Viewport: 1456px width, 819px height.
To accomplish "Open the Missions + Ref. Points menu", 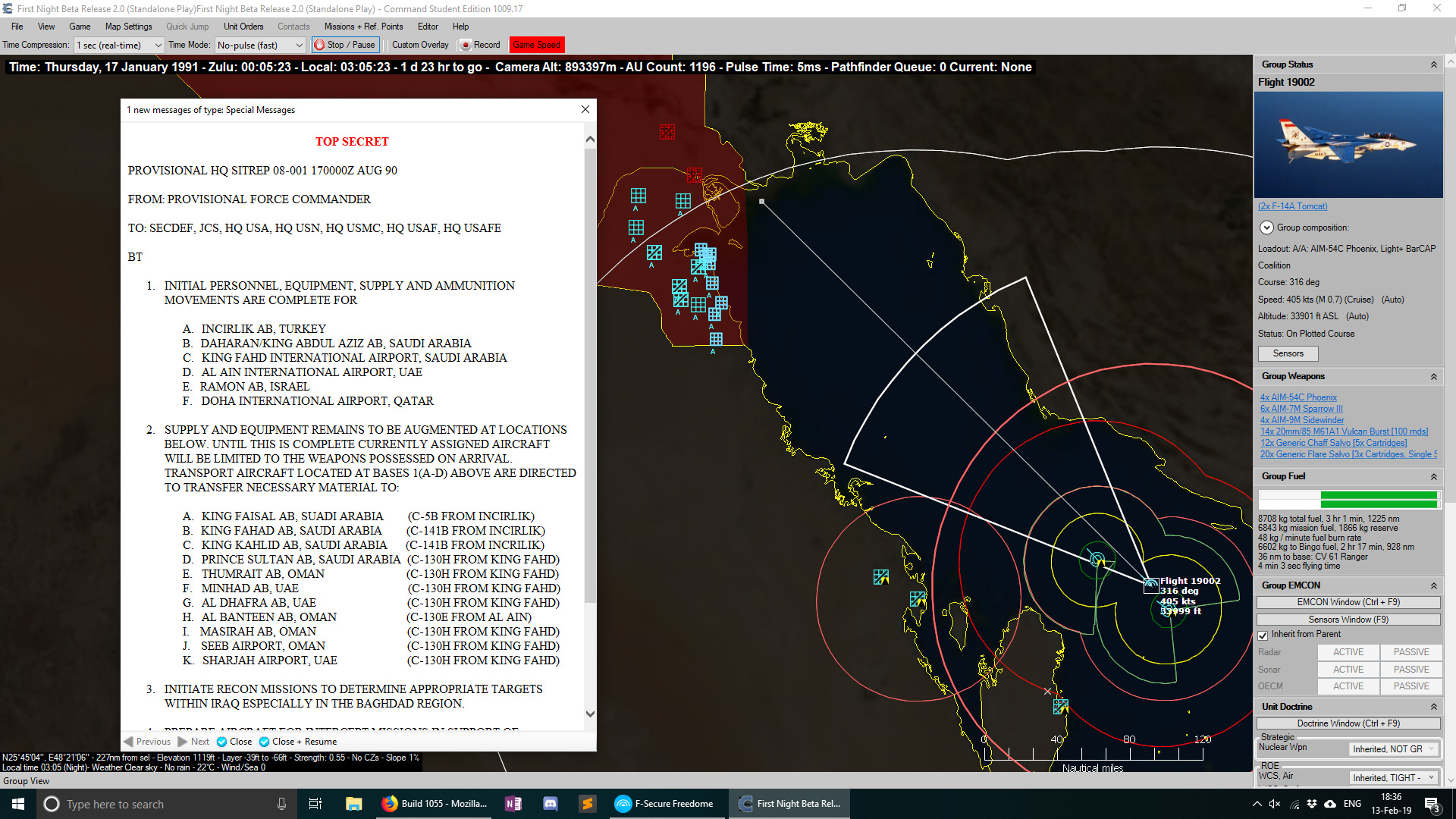I will (x=364, y=27).
